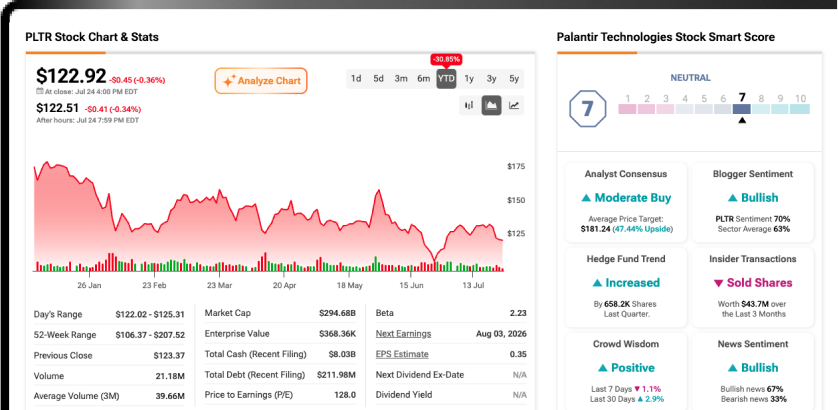Open the EPS Estimate link
The image size is (838, 410).
402,354
